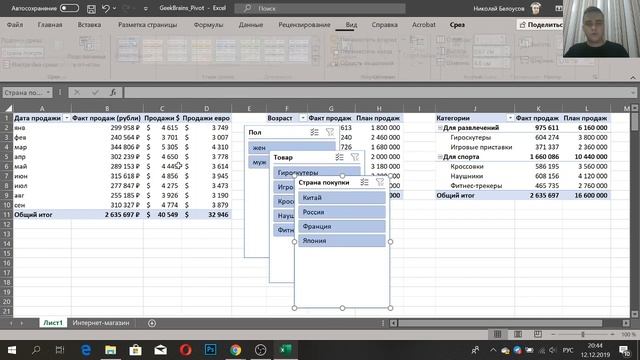640x360 pixels.
Task: Open Customize Quick Access Toolbar menu
Action: pos(146,9)
